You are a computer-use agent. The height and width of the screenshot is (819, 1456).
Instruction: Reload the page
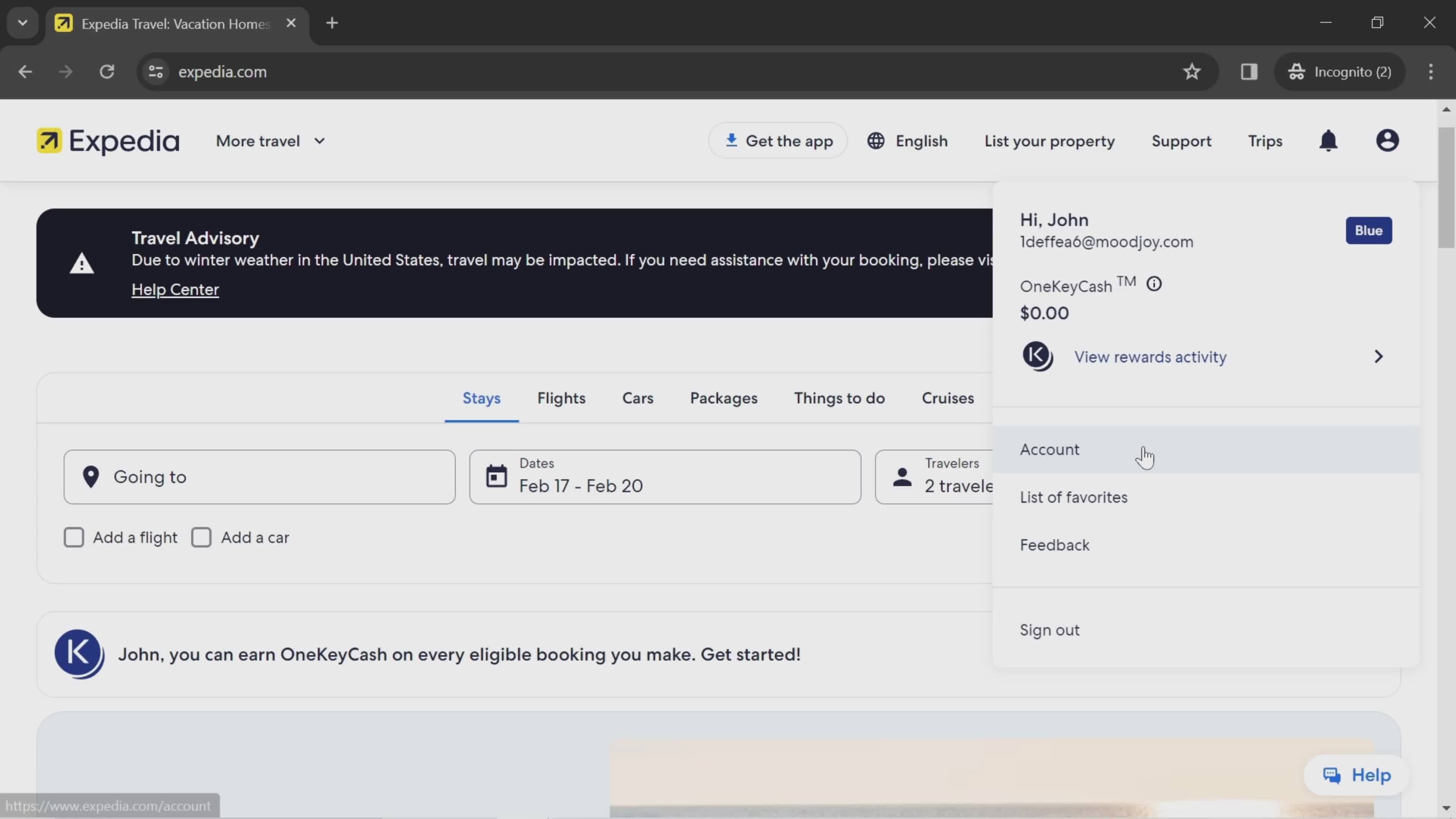click(107, 72)
